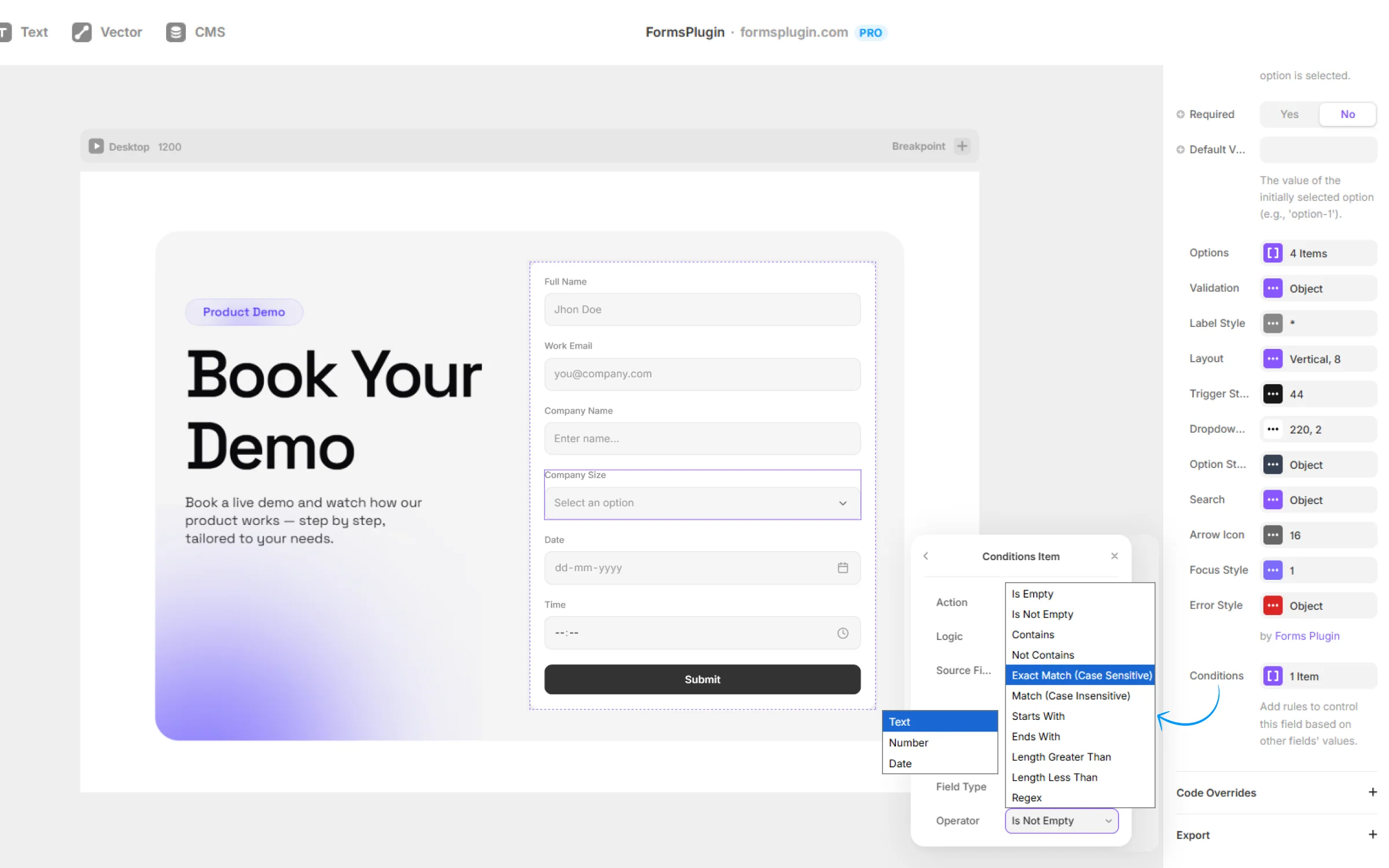Click the Required property indicator dot
Image resolution: width=1389 pixels, height=868 pixels.
(x=1180, y=115)
